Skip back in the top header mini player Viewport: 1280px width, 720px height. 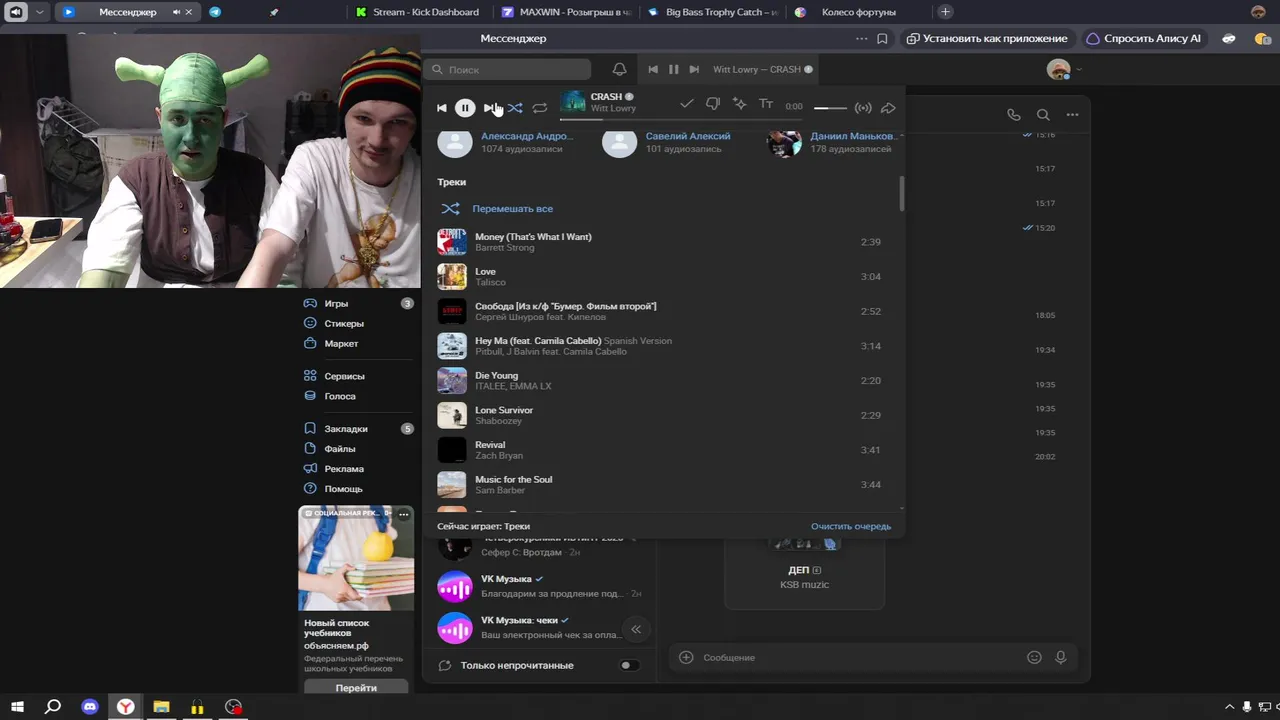point(653,70)
